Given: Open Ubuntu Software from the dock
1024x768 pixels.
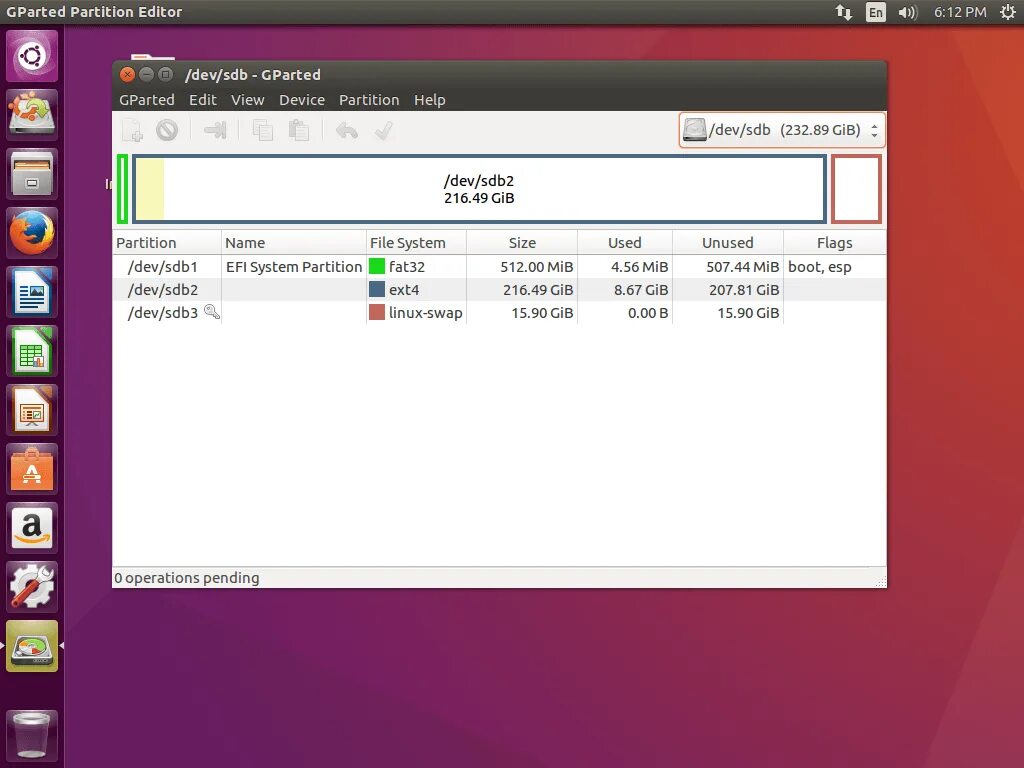Looking at the screenshot, I should tap(32, 469).
